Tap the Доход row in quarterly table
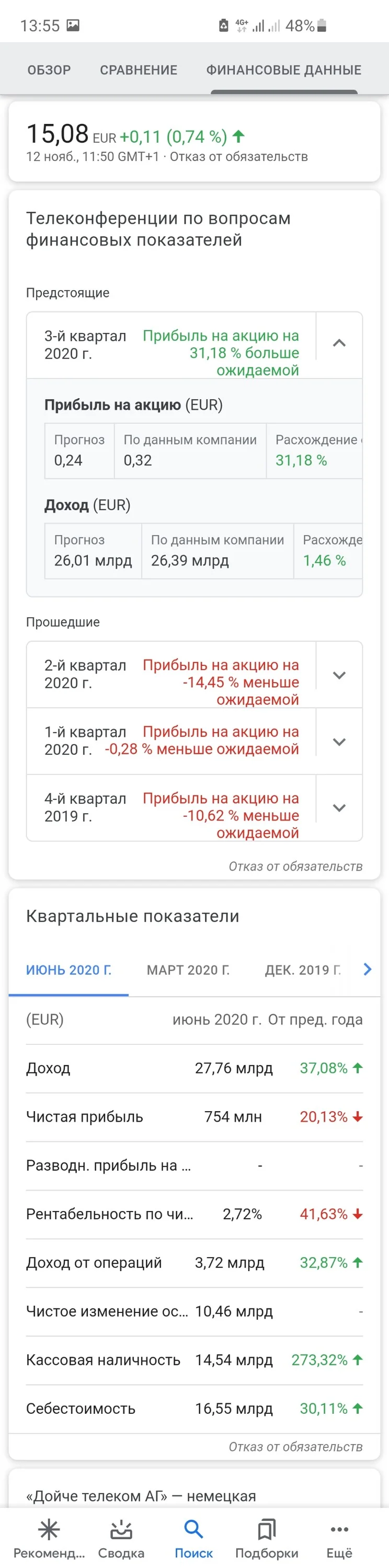Image resolution: width=389 pixels, height=1568 pixels. 194,1068
